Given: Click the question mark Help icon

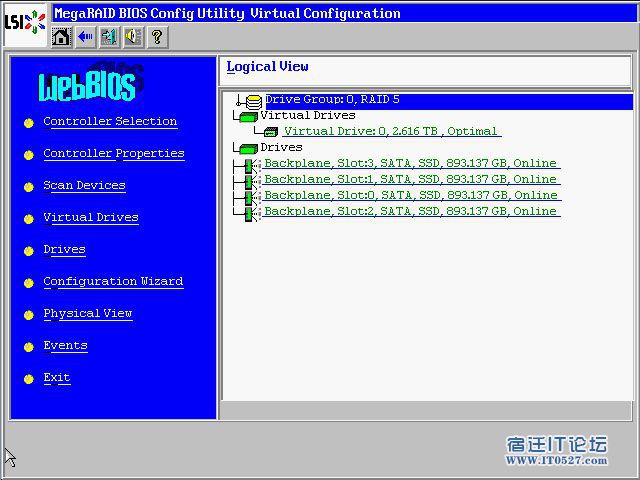Looking at the screenshot, I should pyautogui.click(x=158, y=37).
